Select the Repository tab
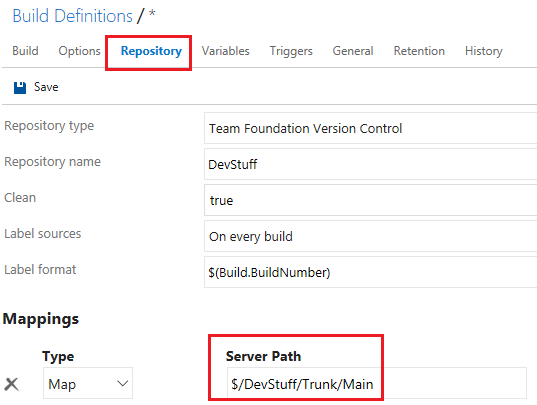The width and height of the screenshot is (537, 405). point(151,51)
